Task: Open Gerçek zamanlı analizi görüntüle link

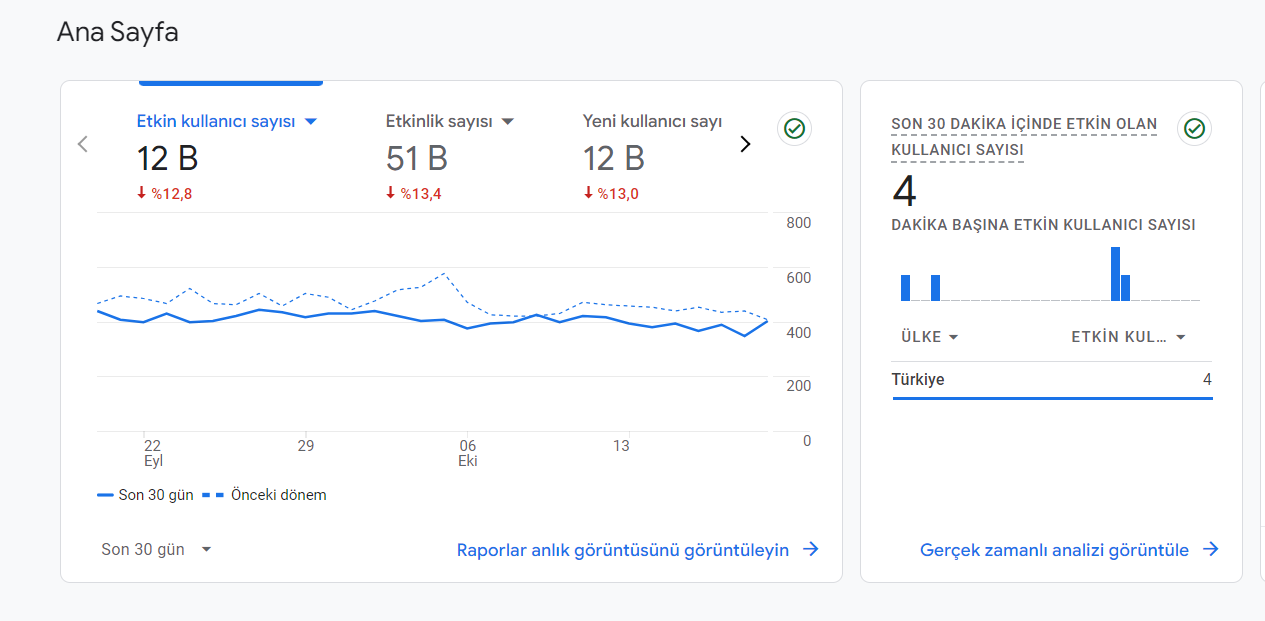Action: tap(1054, 550)
